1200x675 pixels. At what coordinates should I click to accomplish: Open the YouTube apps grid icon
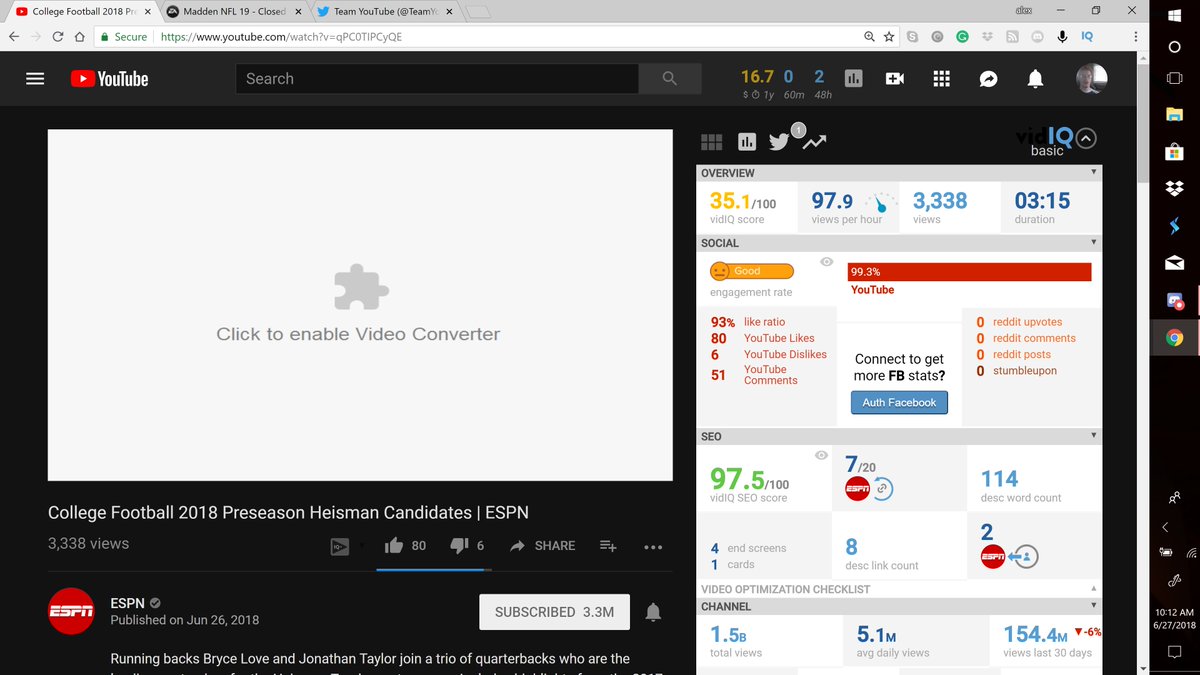coord(941,78)
